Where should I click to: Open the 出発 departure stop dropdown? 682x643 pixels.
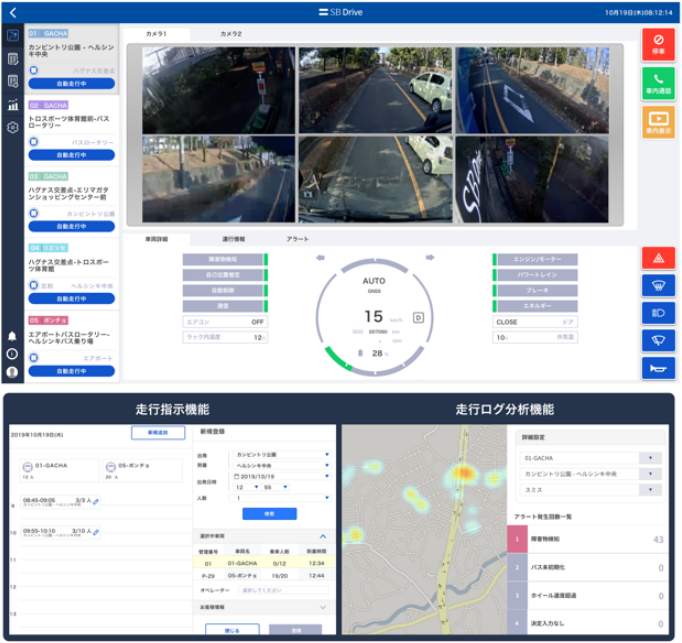pyautogui.click(x=279, y=453)
